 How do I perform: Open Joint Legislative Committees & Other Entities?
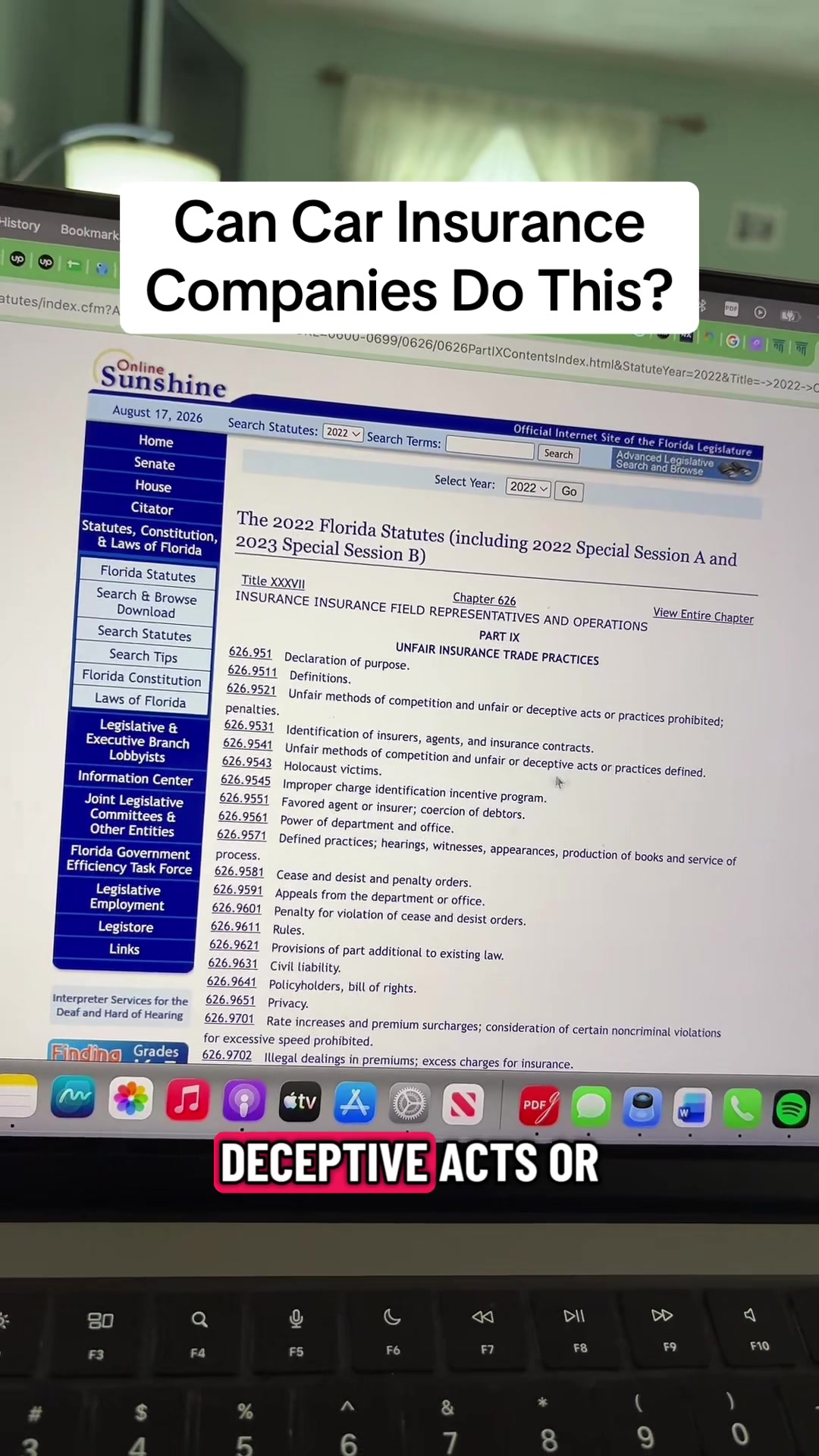[x=133, y=815]
